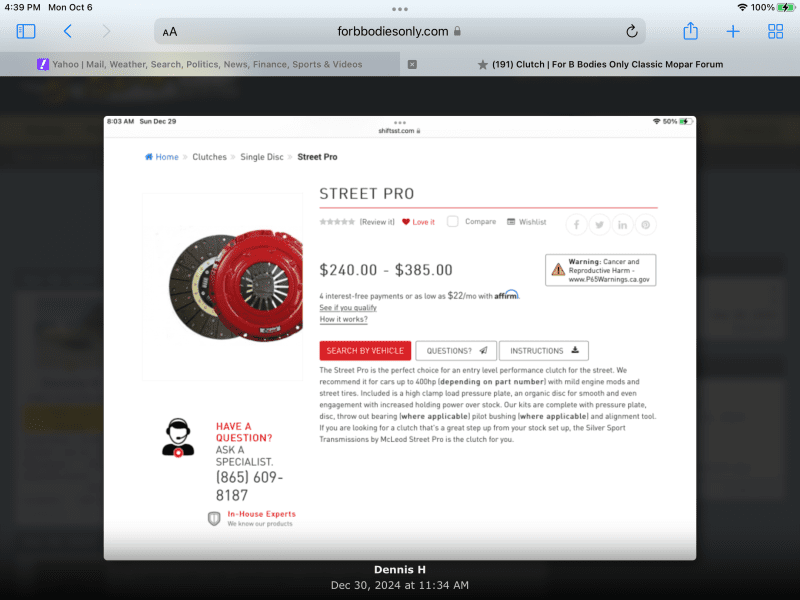This screenshot has height=600, width=800.
Task: Click the Search By Vehicle button
Action: [365, 351]
